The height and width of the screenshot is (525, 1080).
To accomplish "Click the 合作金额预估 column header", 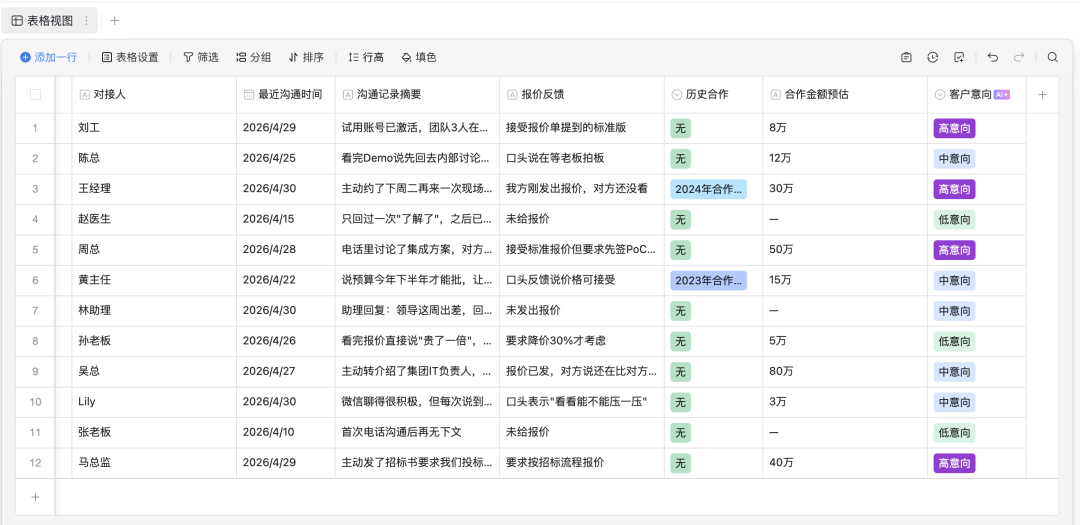I will tap(845, 95).
